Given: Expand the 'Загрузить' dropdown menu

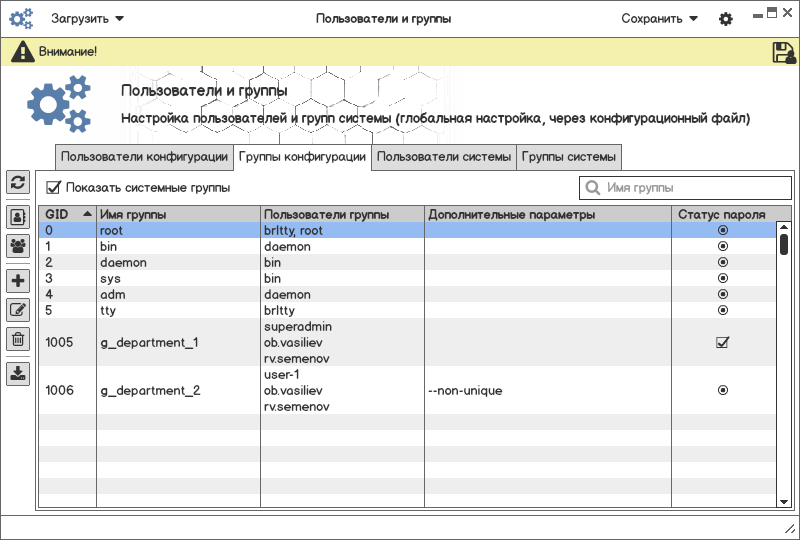Looking at the screenshot, I should [87, 18].
